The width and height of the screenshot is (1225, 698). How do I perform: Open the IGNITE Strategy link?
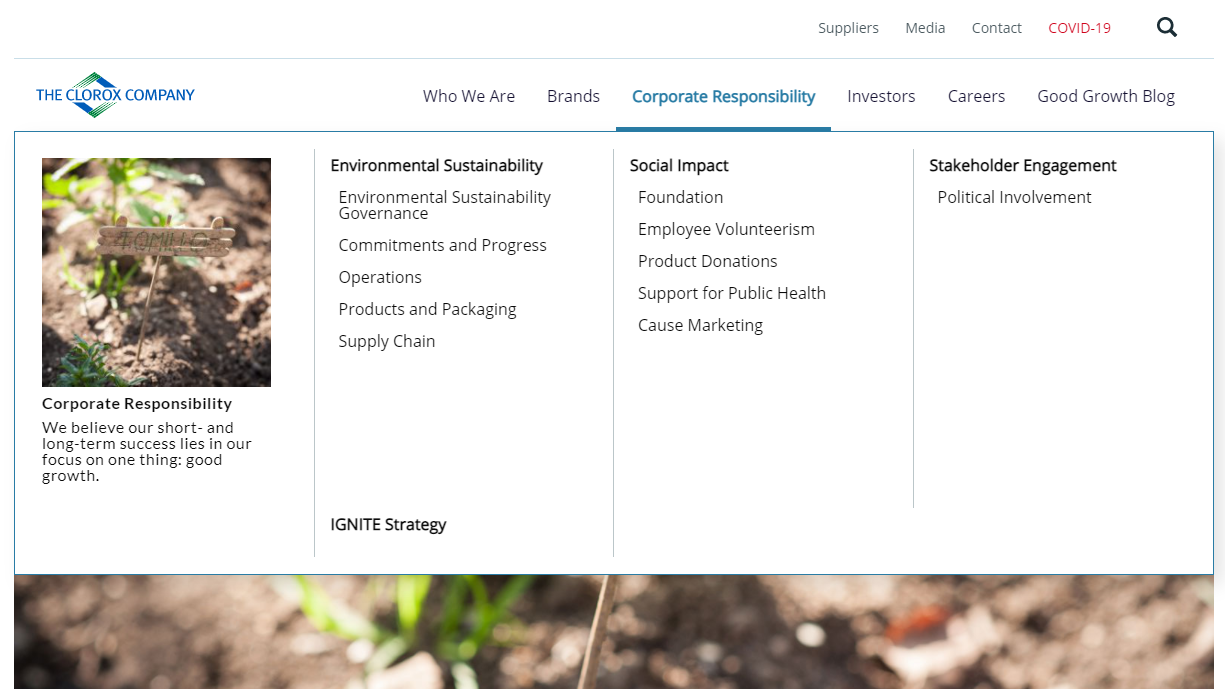(389, 524)
